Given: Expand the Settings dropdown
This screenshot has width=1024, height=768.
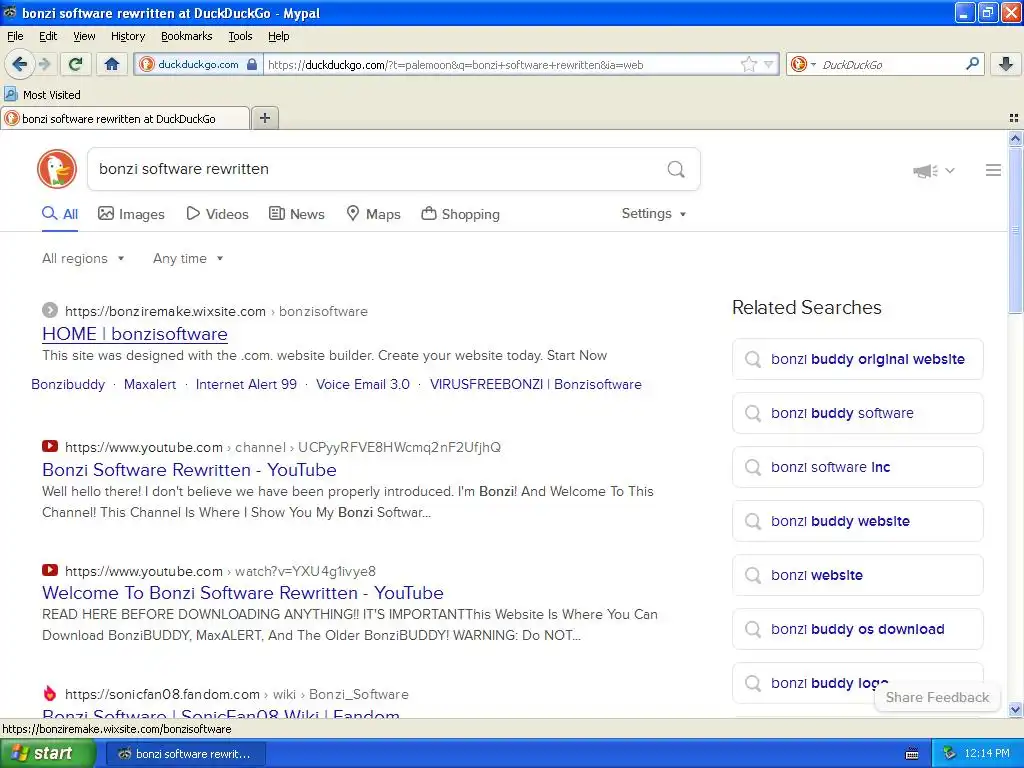Looking at the screenshot, I should click(654, 214).
